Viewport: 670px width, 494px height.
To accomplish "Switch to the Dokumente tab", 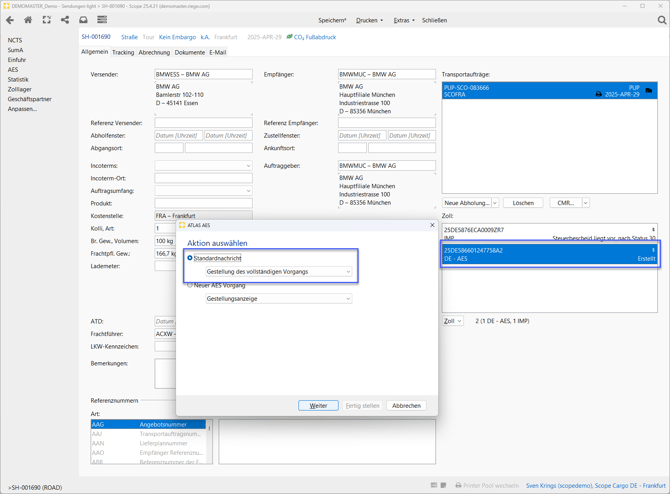I will (190, 52).
